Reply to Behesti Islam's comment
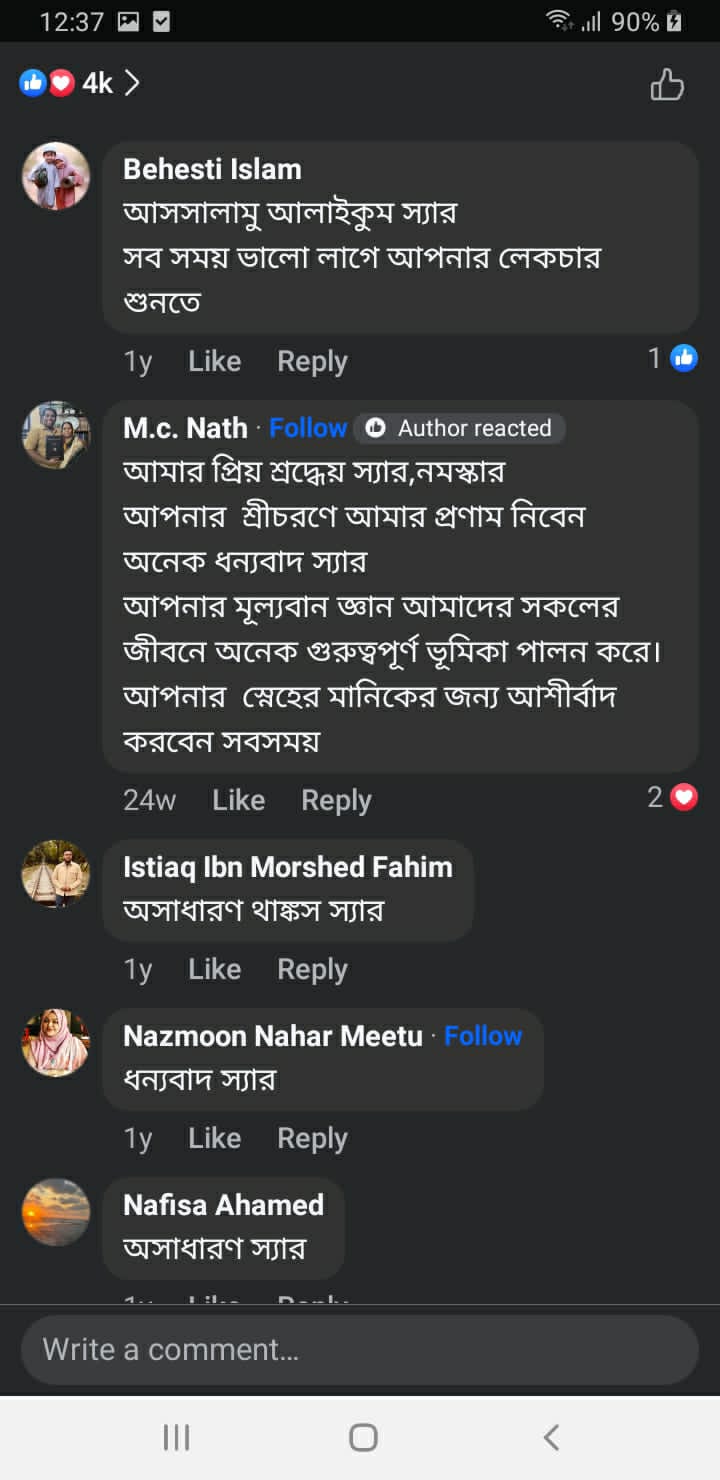 (312, 361)
